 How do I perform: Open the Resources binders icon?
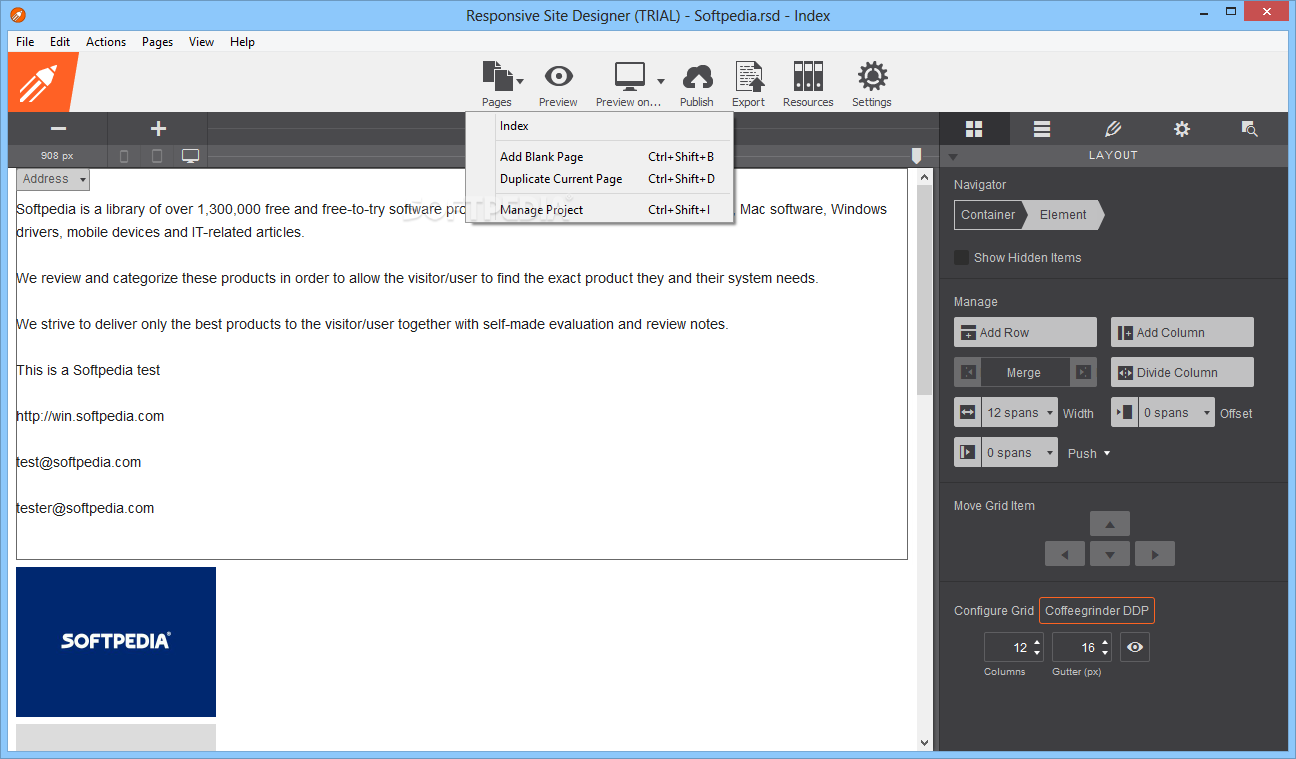[808, 76]
